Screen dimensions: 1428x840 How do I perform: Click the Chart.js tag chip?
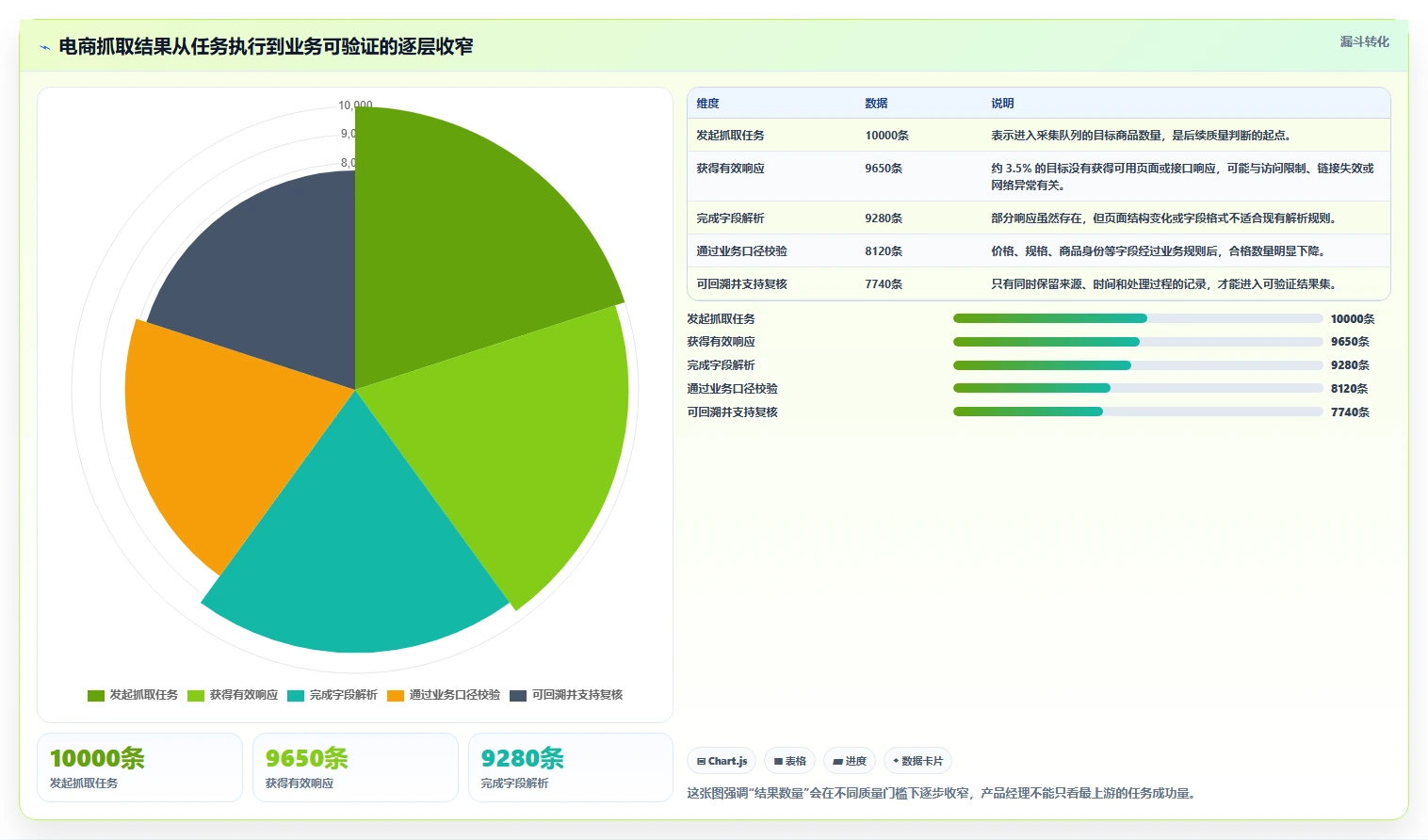point(722,761)
